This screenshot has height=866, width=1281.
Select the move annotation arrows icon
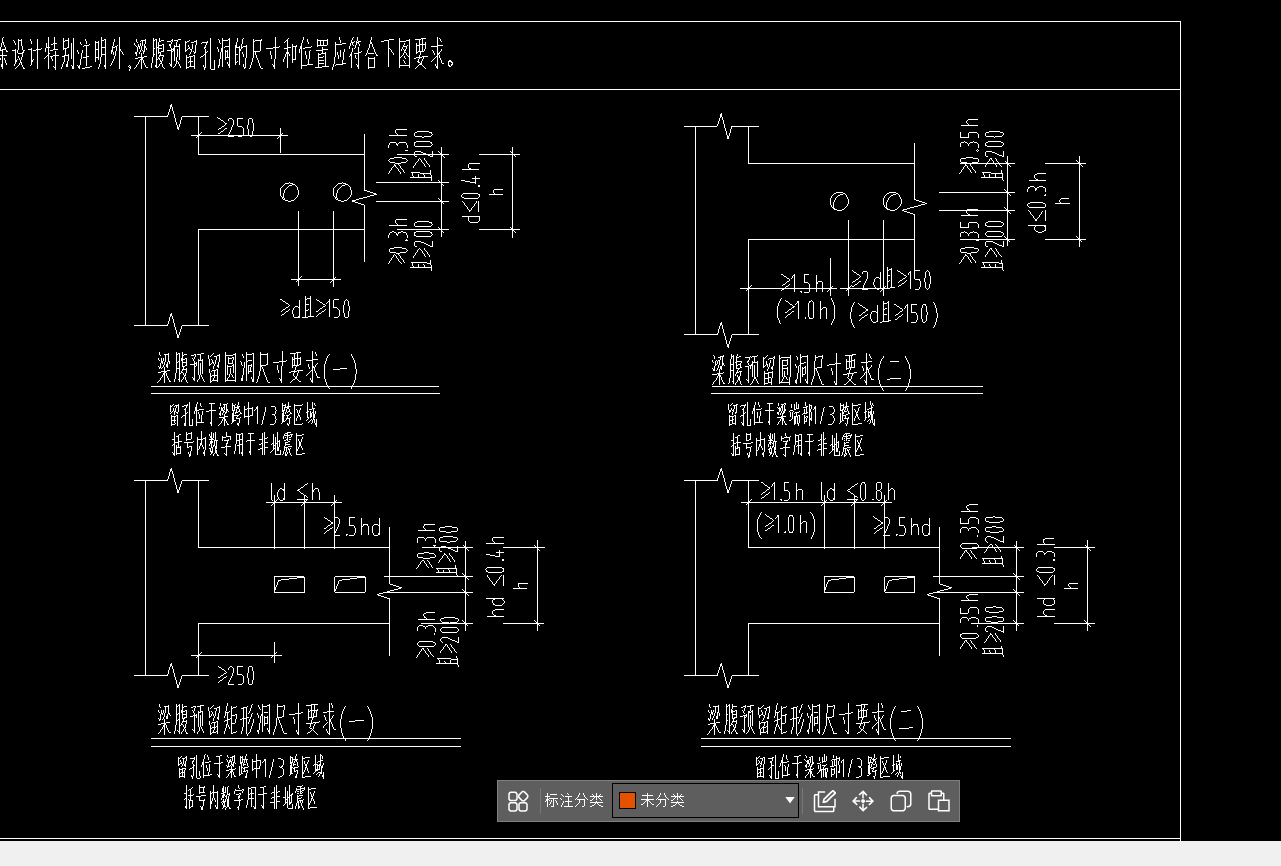pyautogui.click(x=863, y=801)
